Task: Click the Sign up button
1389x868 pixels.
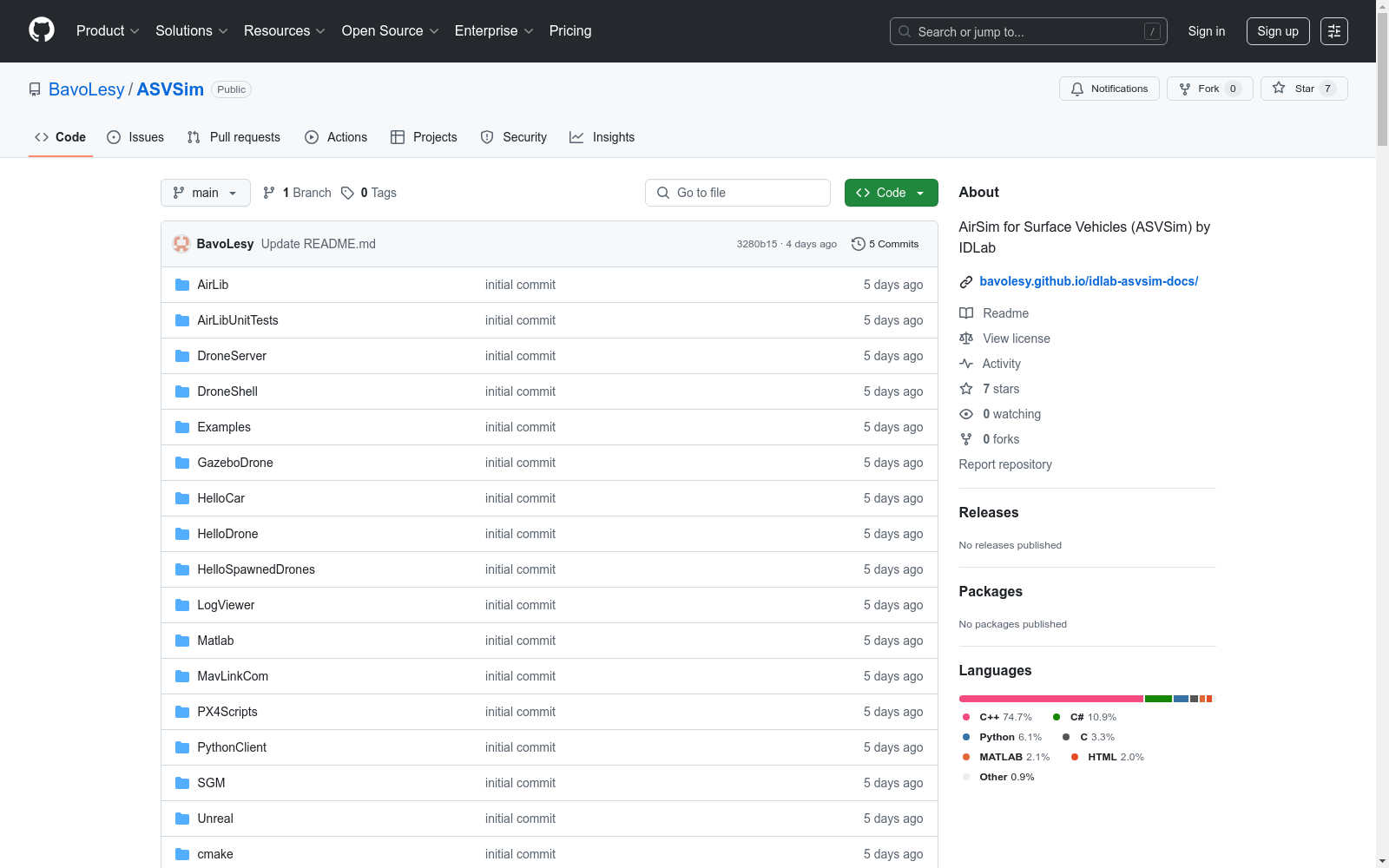Action: point(1278,31)
